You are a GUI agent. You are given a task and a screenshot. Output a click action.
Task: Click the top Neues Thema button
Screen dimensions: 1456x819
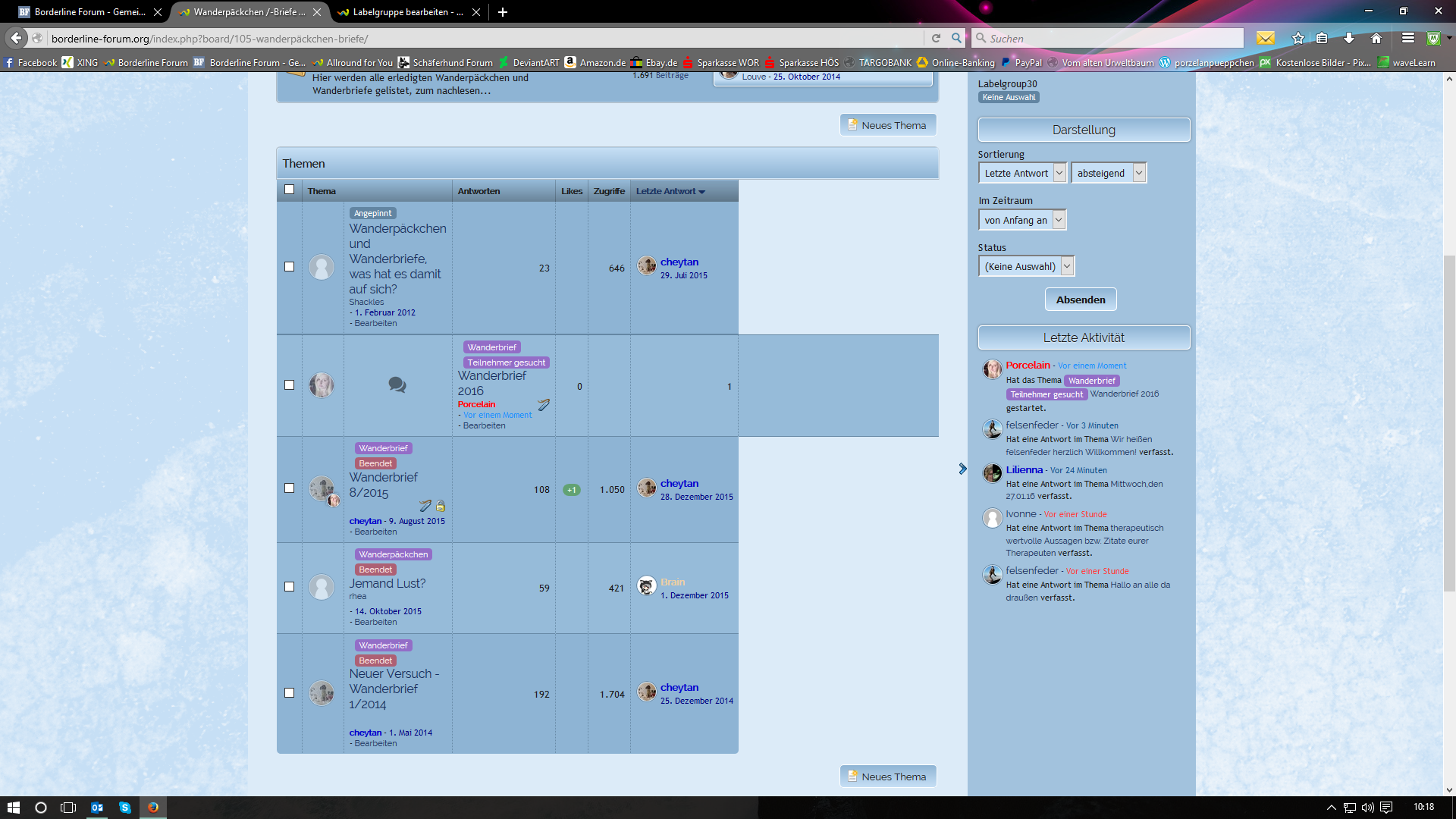tap(888, 125)
